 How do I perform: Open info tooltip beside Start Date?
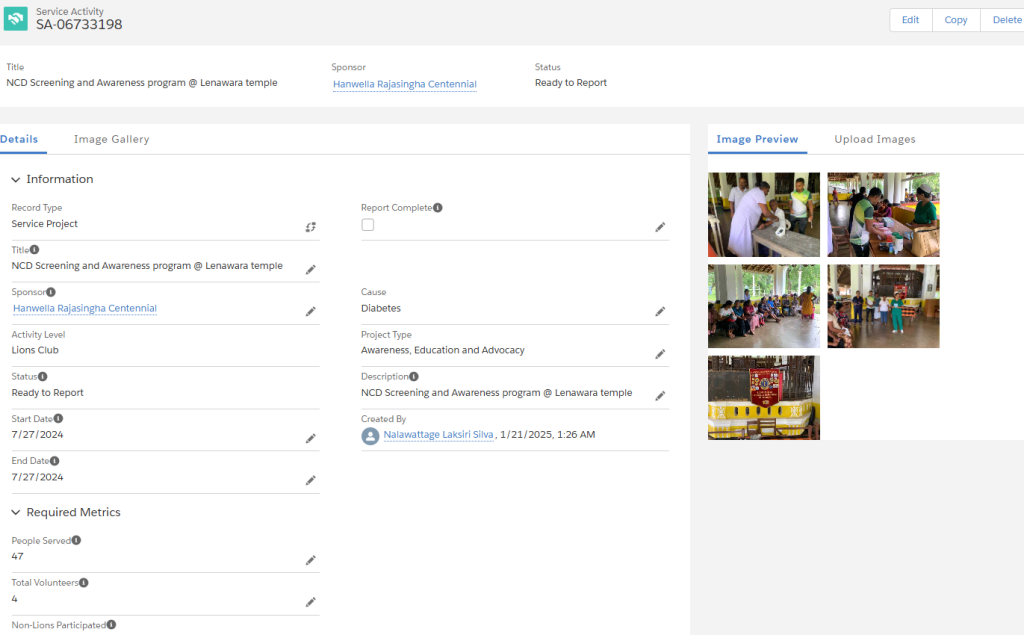point(58,418)
